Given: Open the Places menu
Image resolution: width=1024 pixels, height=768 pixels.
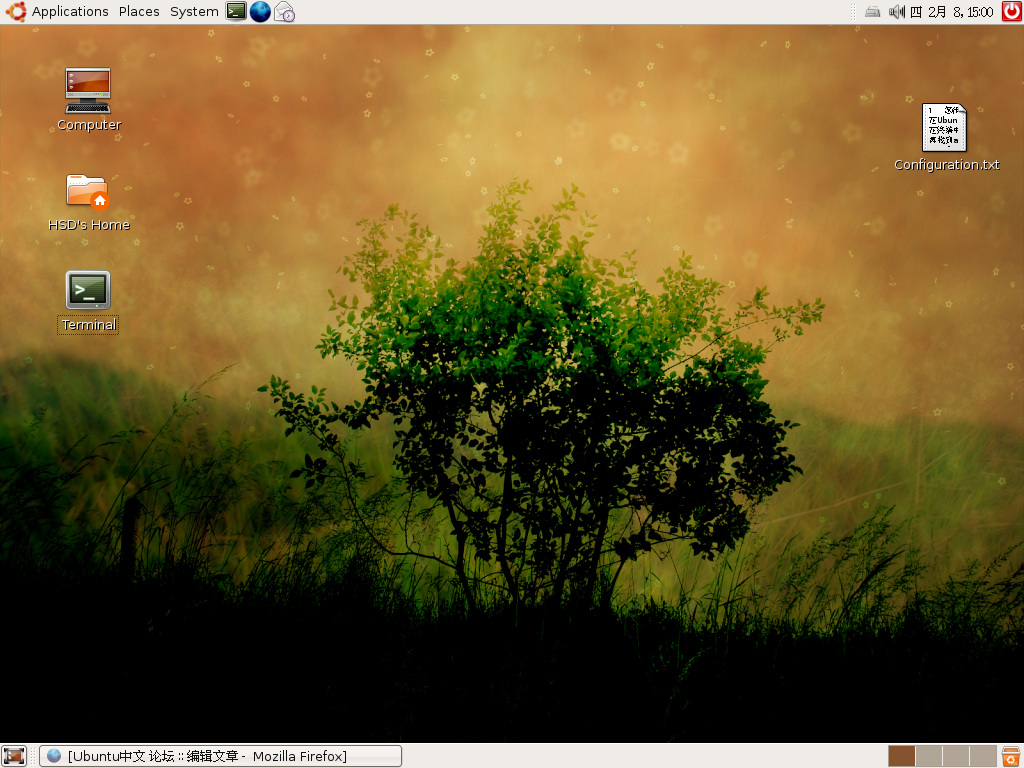Looking at the screenshot, I should [x=139, y=12].
